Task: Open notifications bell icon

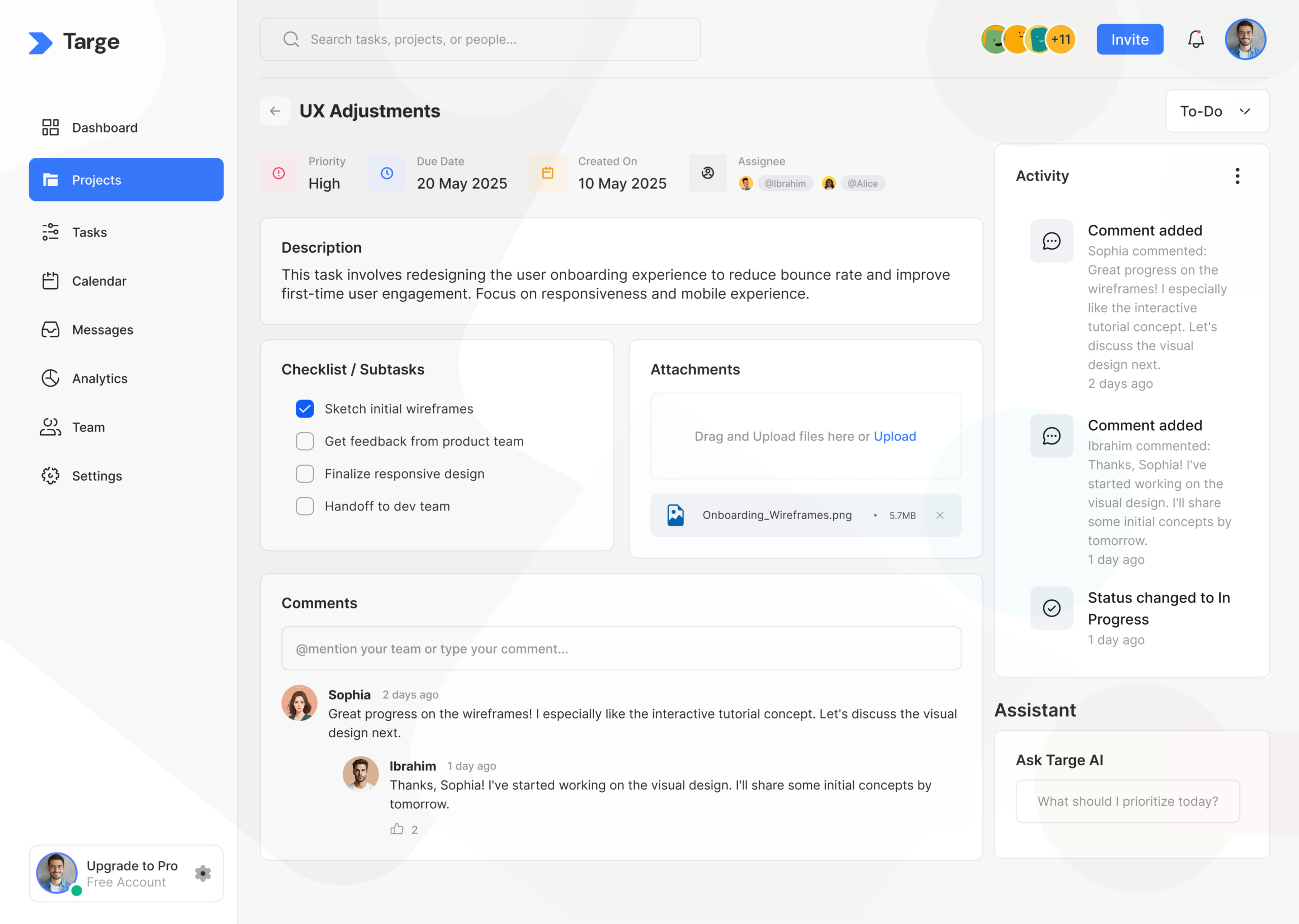Action: [1195, 39]
